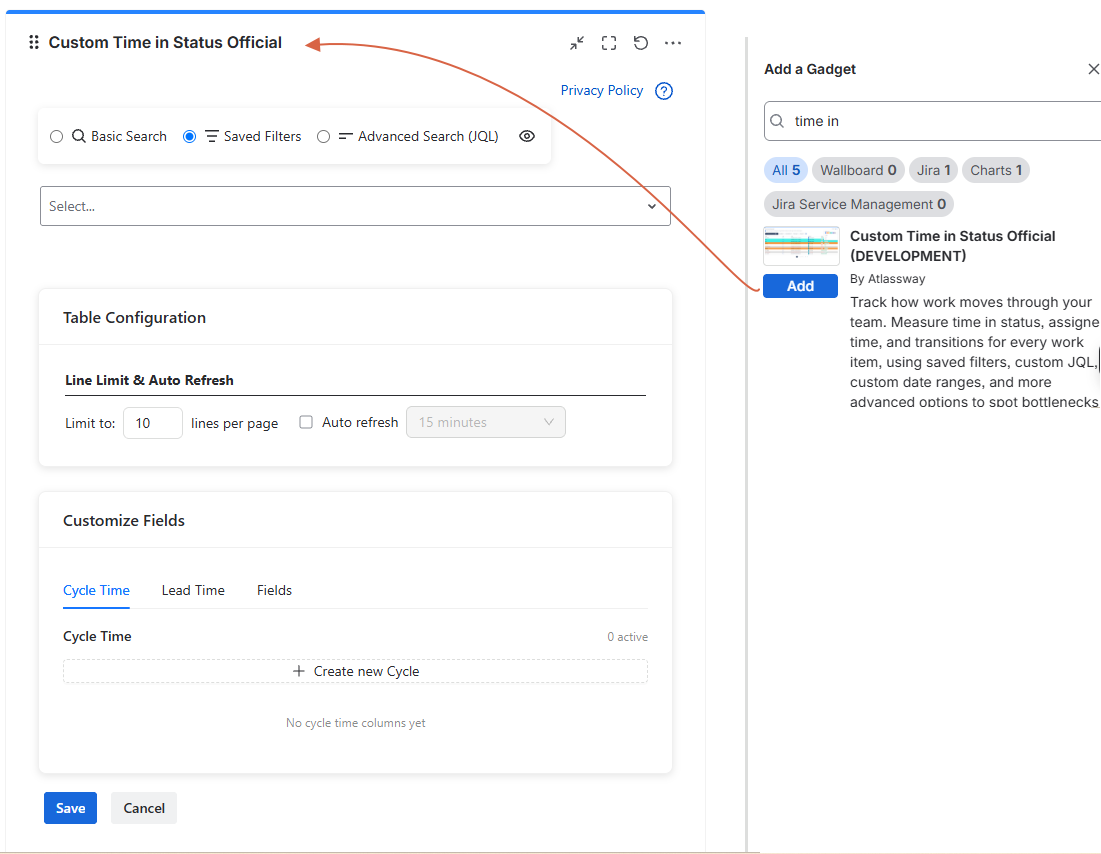
Task: Click the 'By Atlassway' vendor text
Action: (888, 279)
